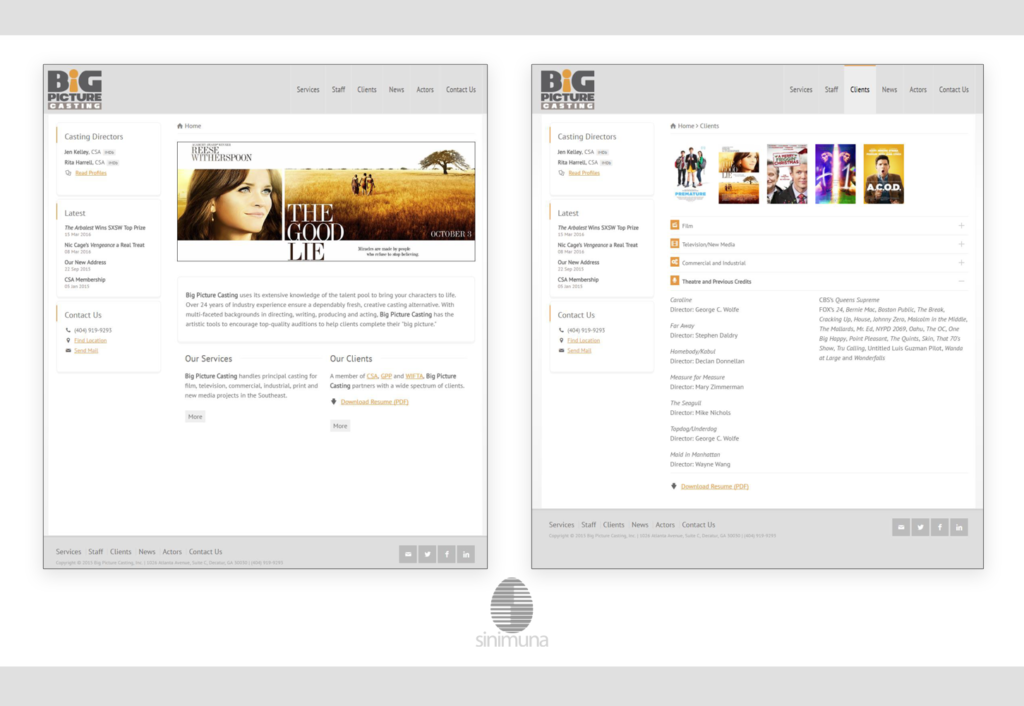Click the map pin icon in right page Contact Us

pos(561,340)
